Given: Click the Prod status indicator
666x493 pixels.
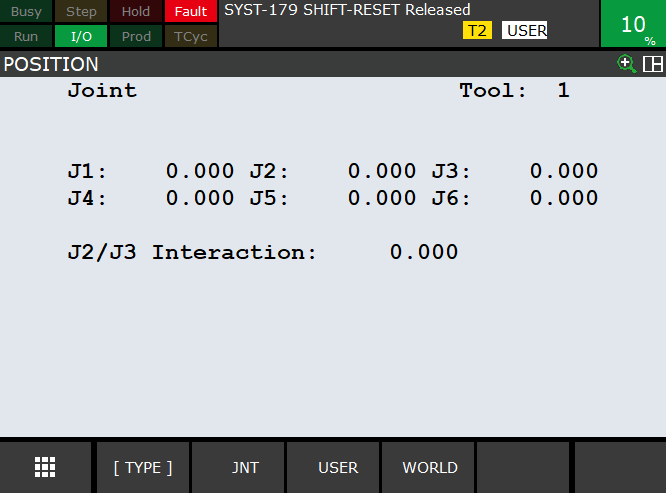Looking at the screenshot, I should coord(135,36).
